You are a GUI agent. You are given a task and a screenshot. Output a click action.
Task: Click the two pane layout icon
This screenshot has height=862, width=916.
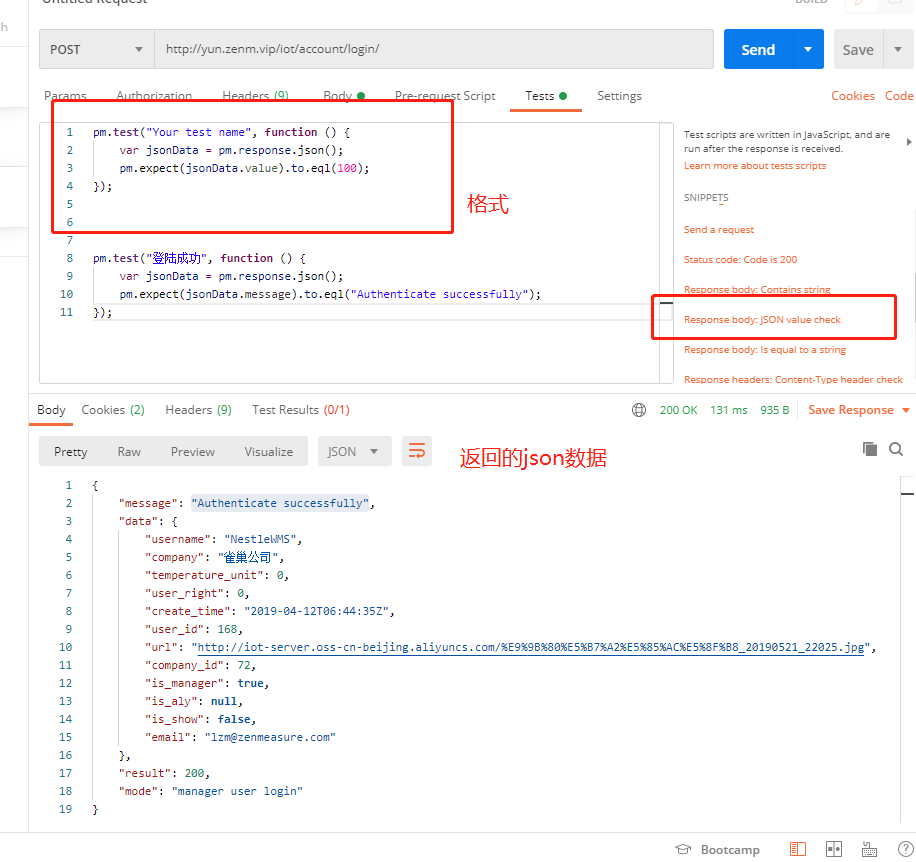point(834,849)
